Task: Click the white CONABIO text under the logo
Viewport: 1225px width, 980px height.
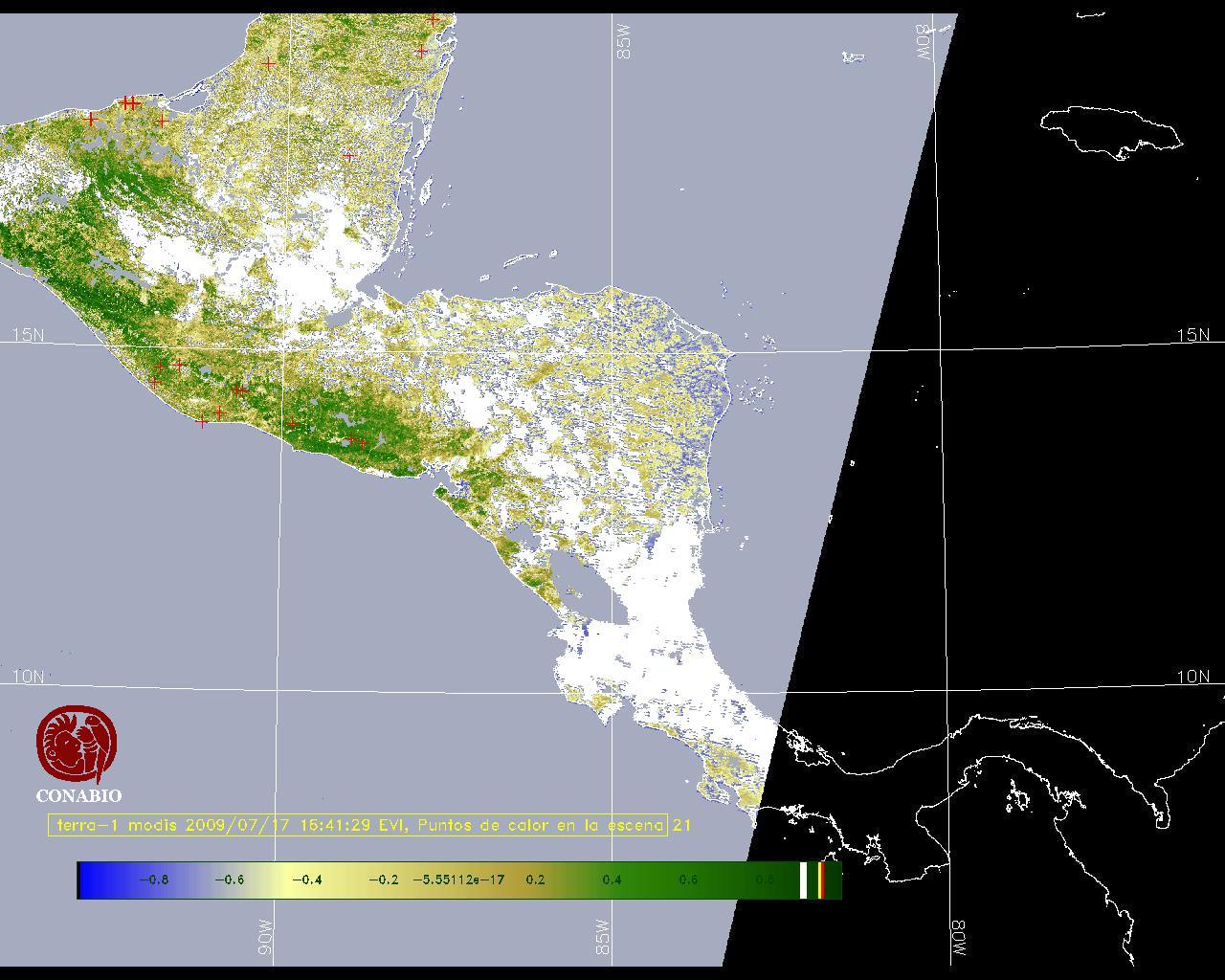Action: tap(78, 796)
